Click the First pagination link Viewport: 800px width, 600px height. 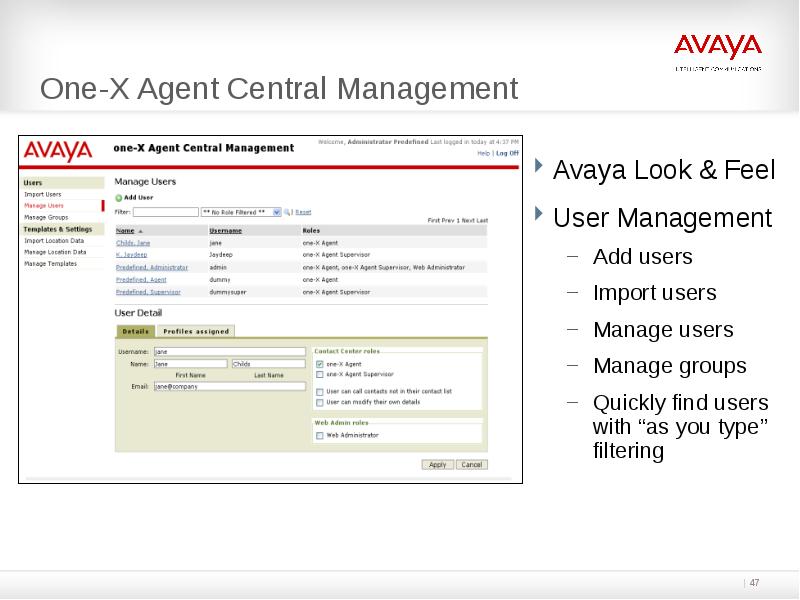[x=433, y=221]
